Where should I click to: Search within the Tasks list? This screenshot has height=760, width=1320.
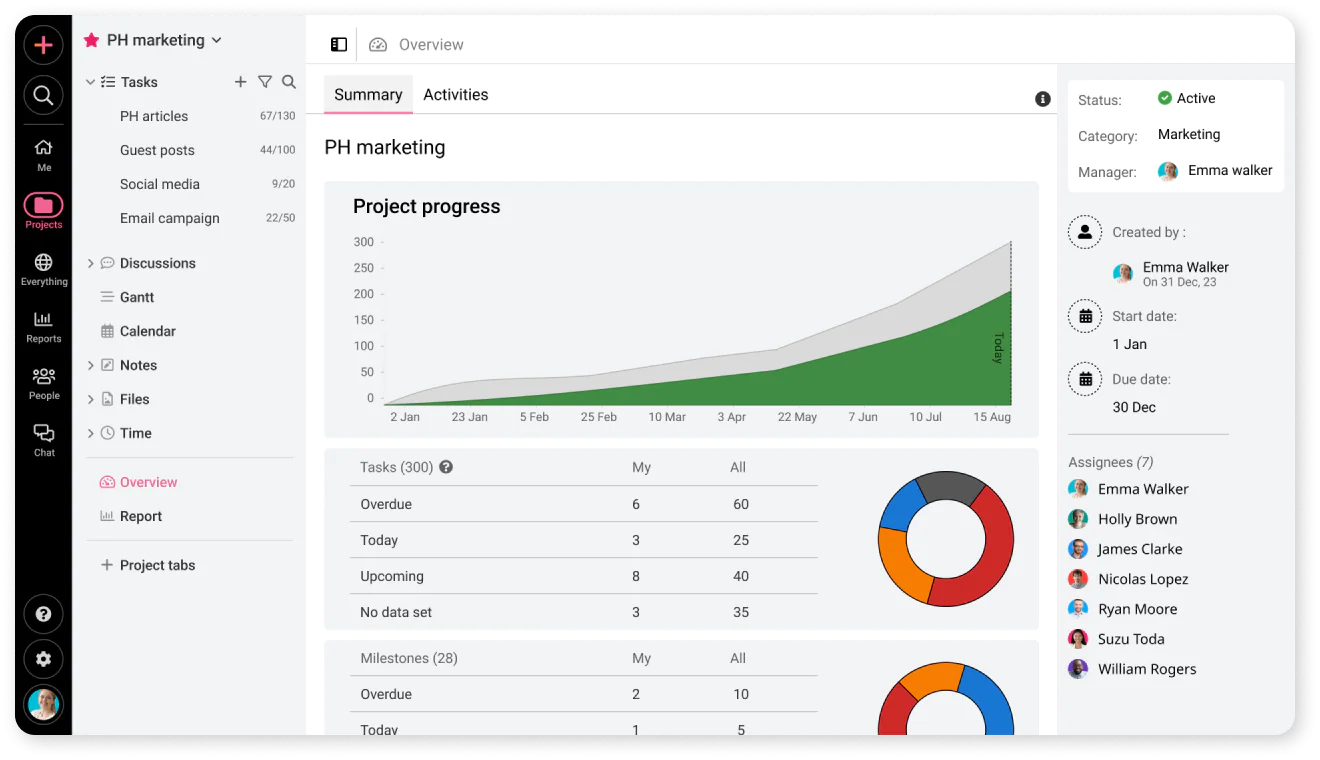289,82
